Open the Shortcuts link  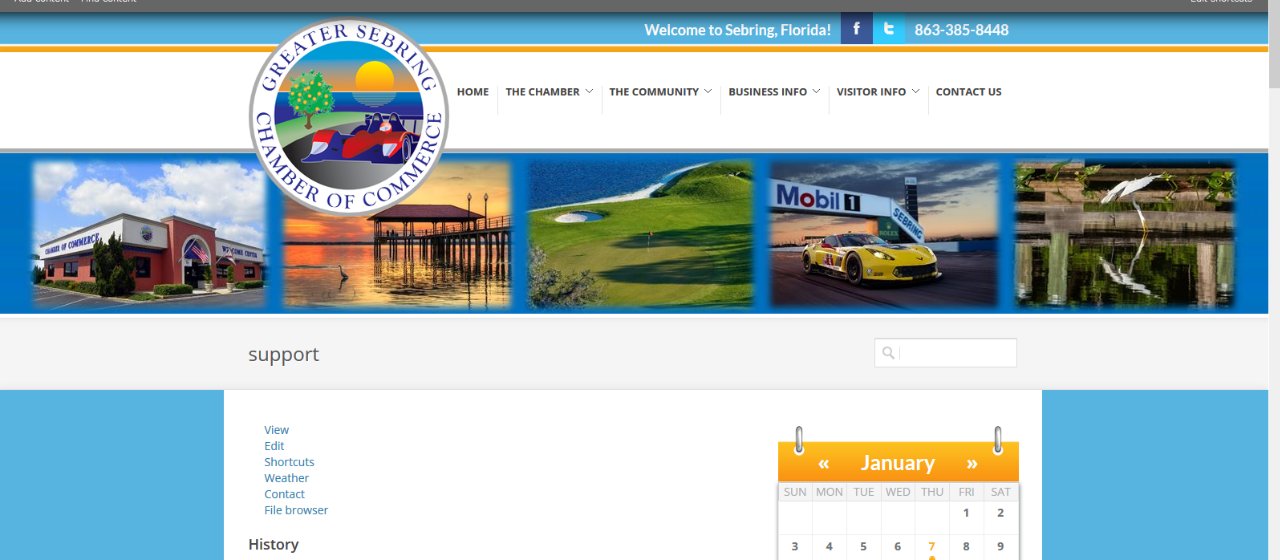coord(289,462)
